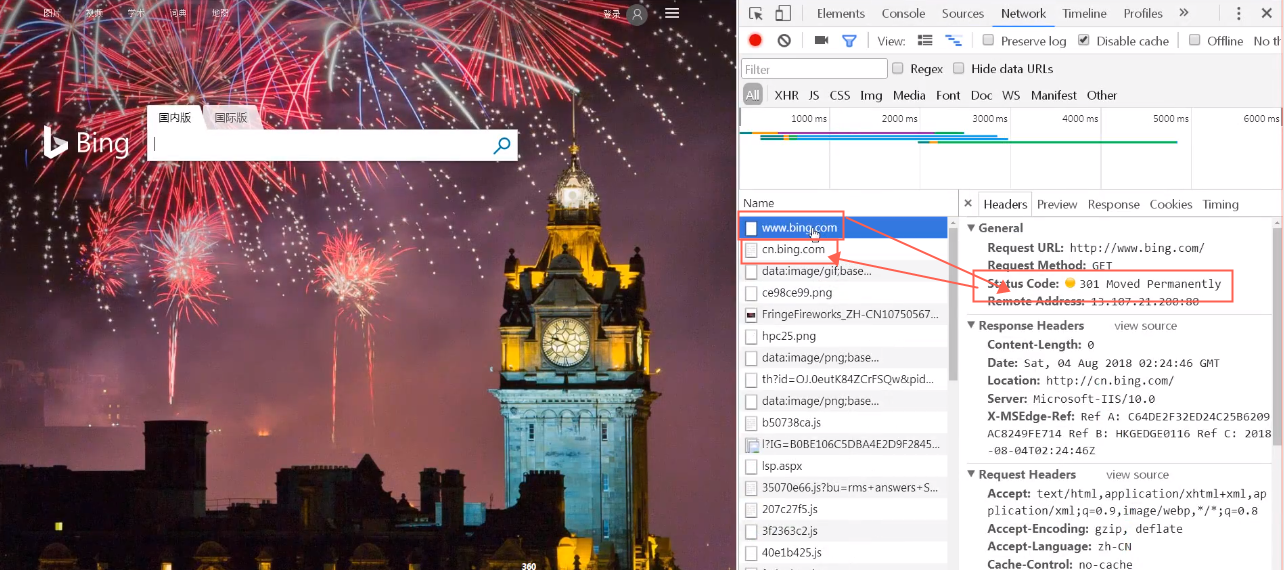
Task: Filter requests by Media
Action: click(x=909, y=95)
